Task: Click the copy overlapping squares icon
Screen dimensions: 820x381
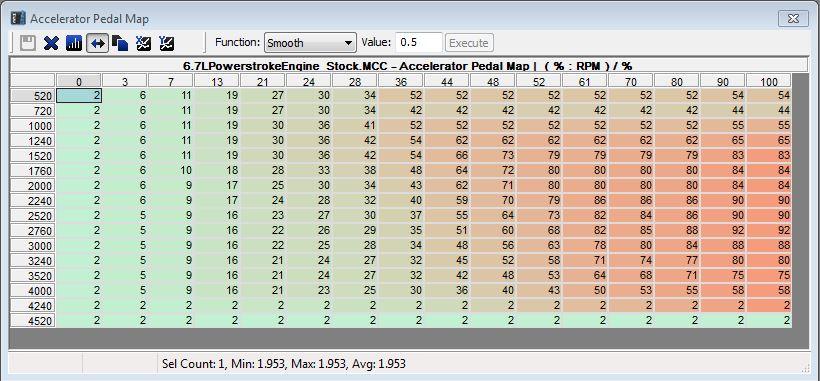Action: (120, 43)
